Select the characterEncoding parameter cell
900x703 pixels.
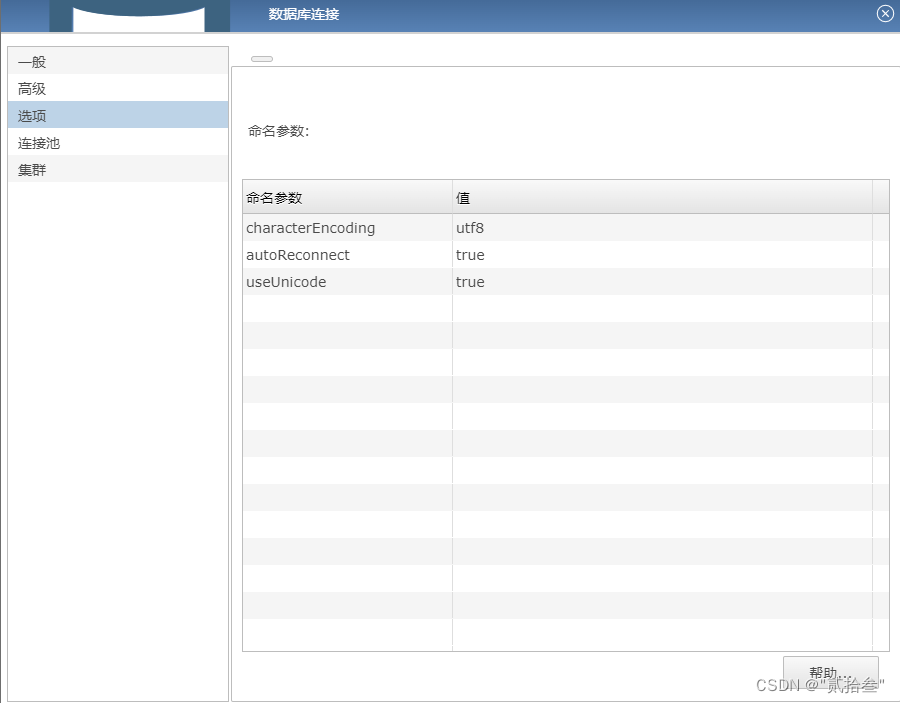347,228
